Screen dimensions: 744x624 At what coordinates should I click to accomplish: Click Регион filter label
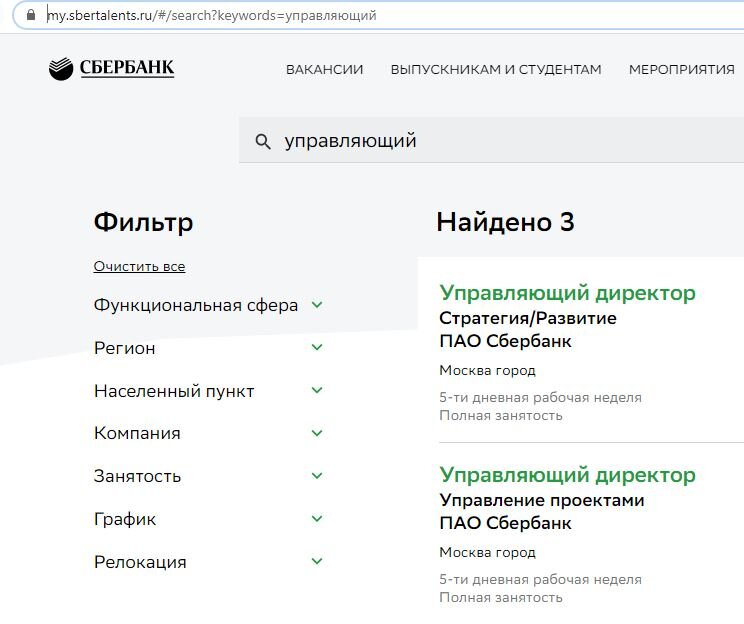tap(124, 348)
